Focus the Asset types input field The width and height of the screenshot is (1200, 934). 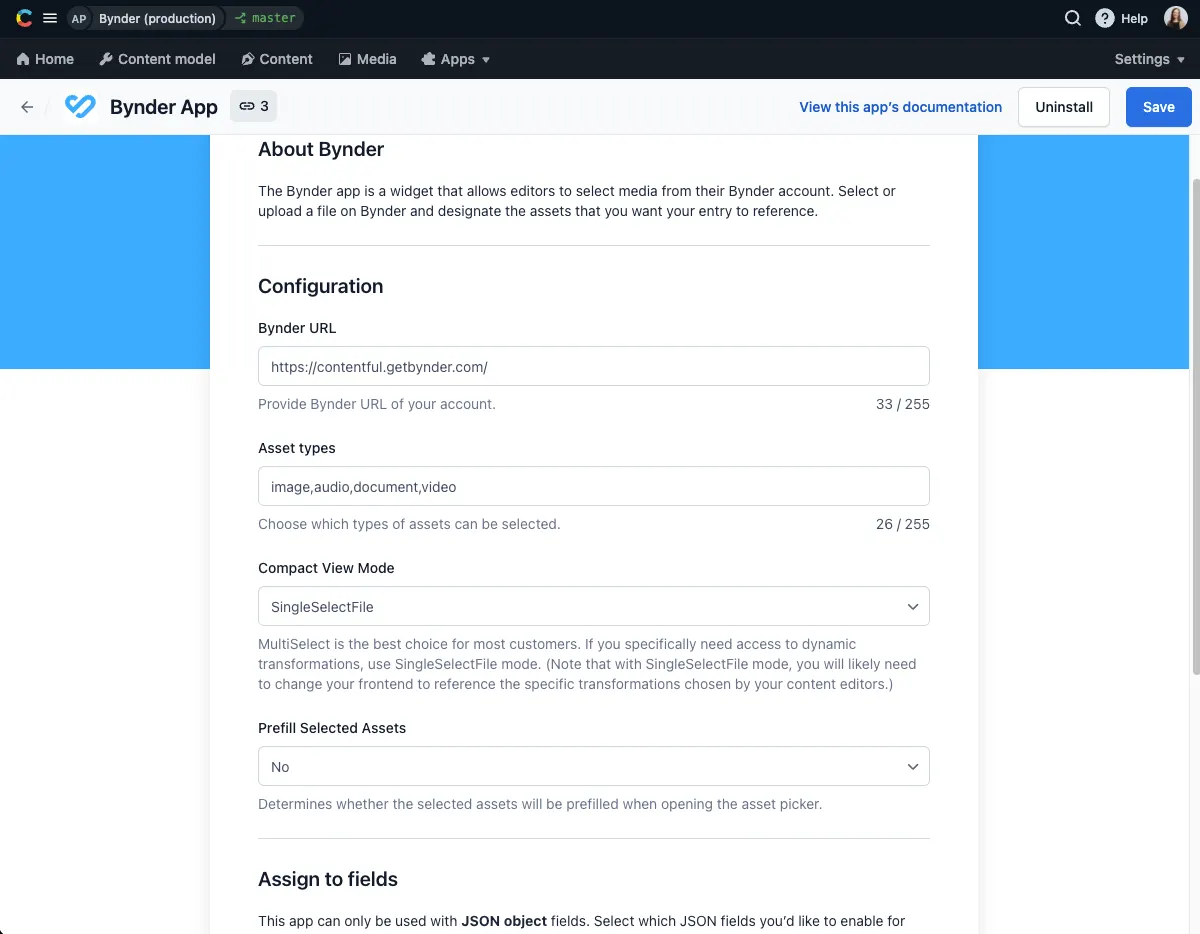(x=594, y=486)
